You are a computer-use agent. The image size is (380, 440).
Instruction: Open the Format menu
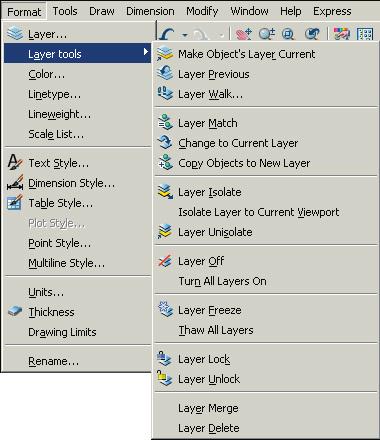click(24, 12)
